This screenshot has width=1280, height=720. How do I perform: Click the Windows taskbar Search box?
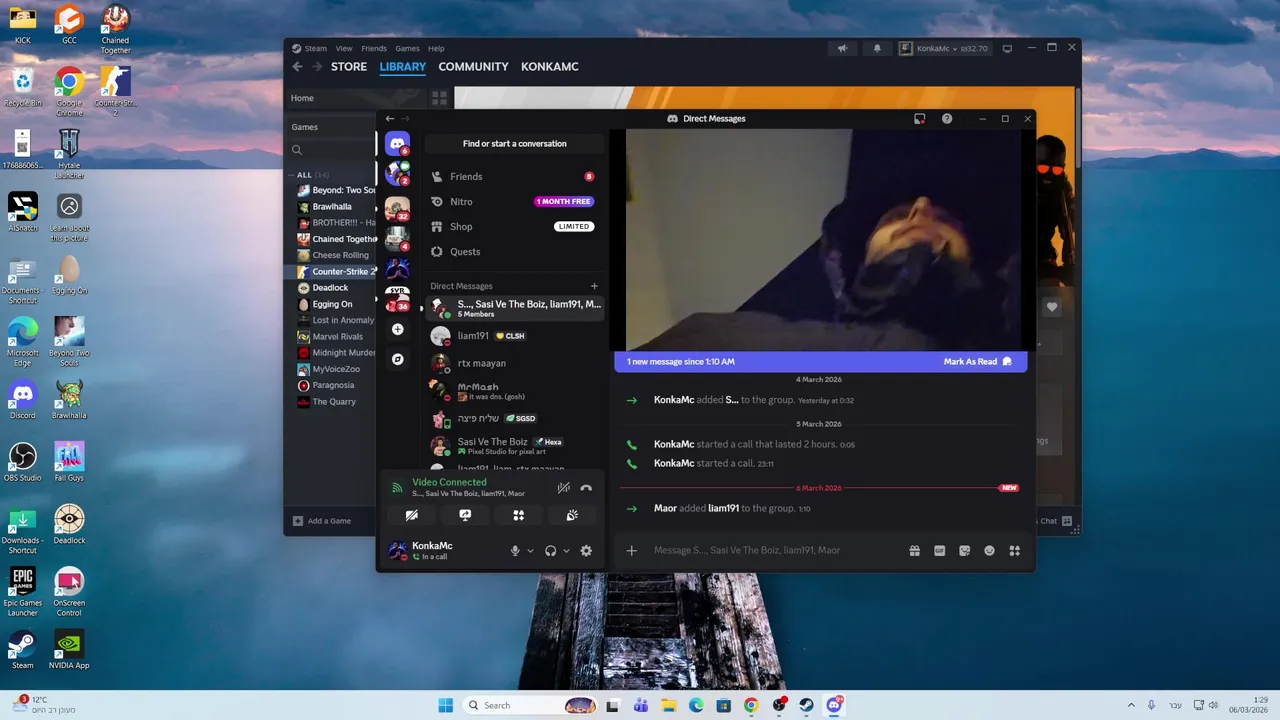point(531,705)
